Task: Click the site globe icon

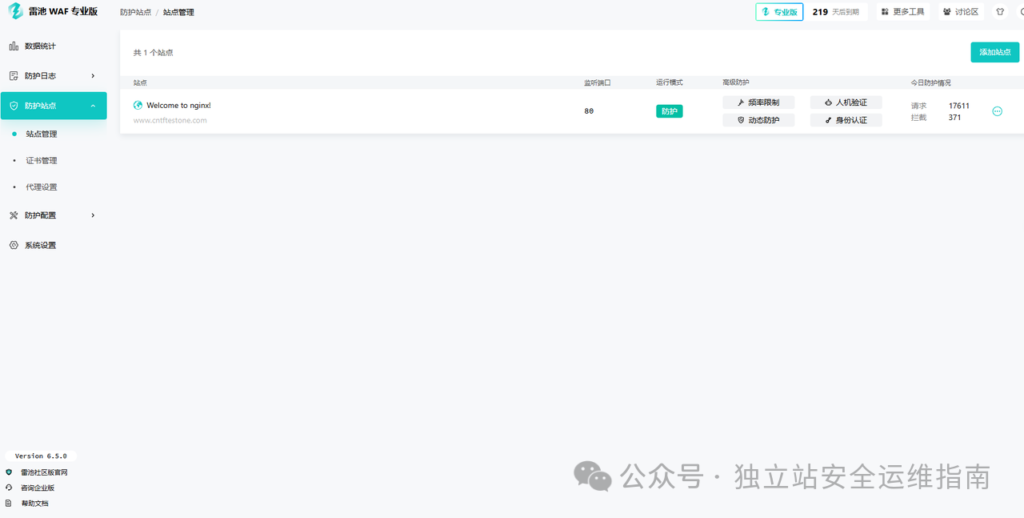Action: click(138, 105)
